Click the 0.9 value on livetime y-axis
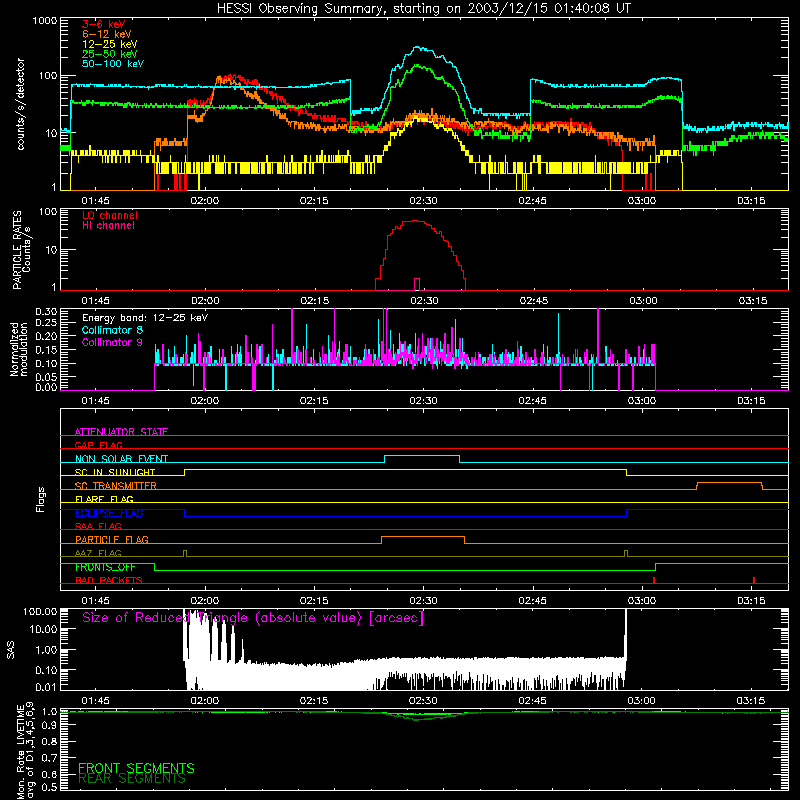 [x=49, y=726]
